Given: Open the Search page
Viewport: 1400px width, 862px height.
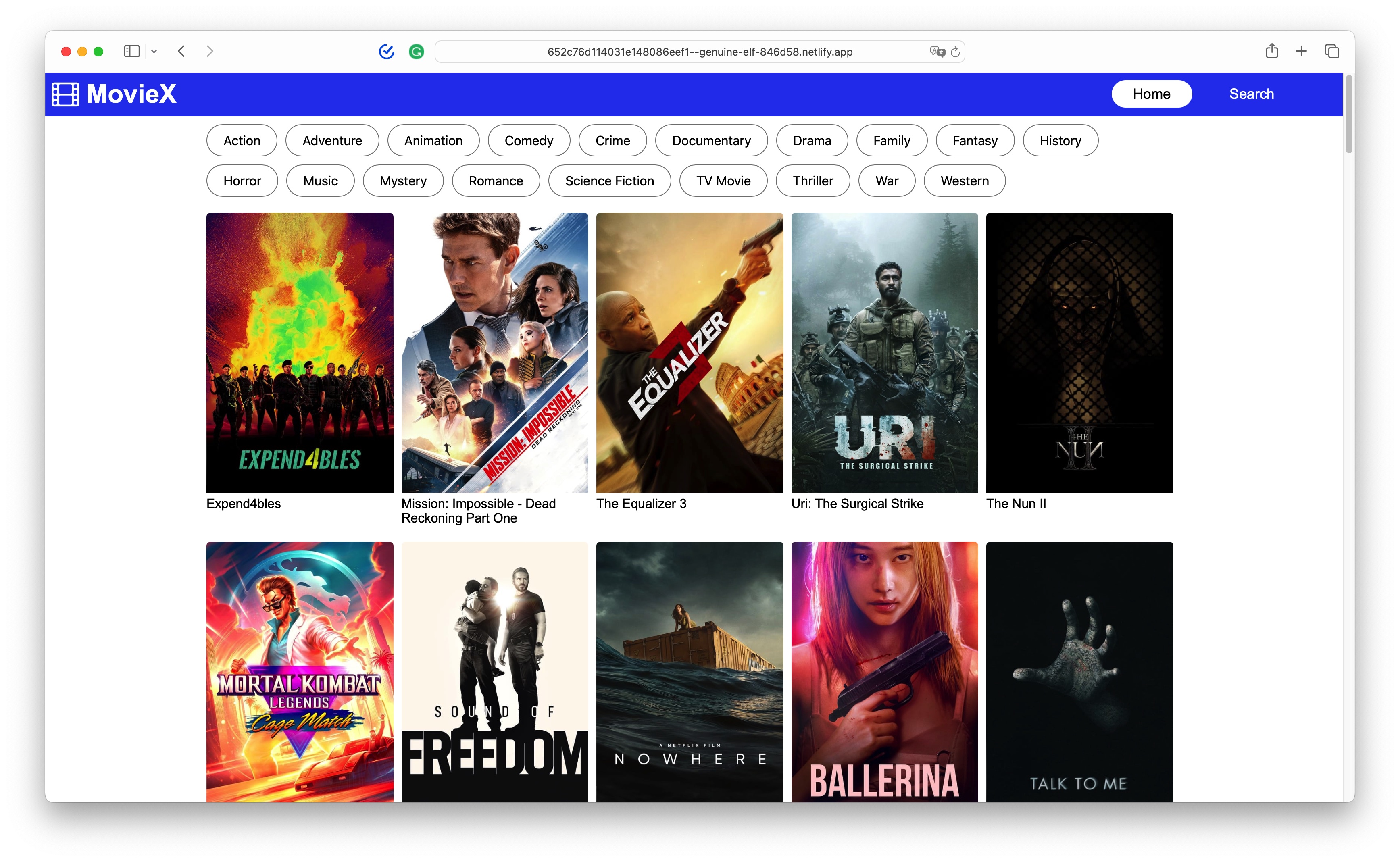Looking at the screenshot, I should [x=1251, y=94].
